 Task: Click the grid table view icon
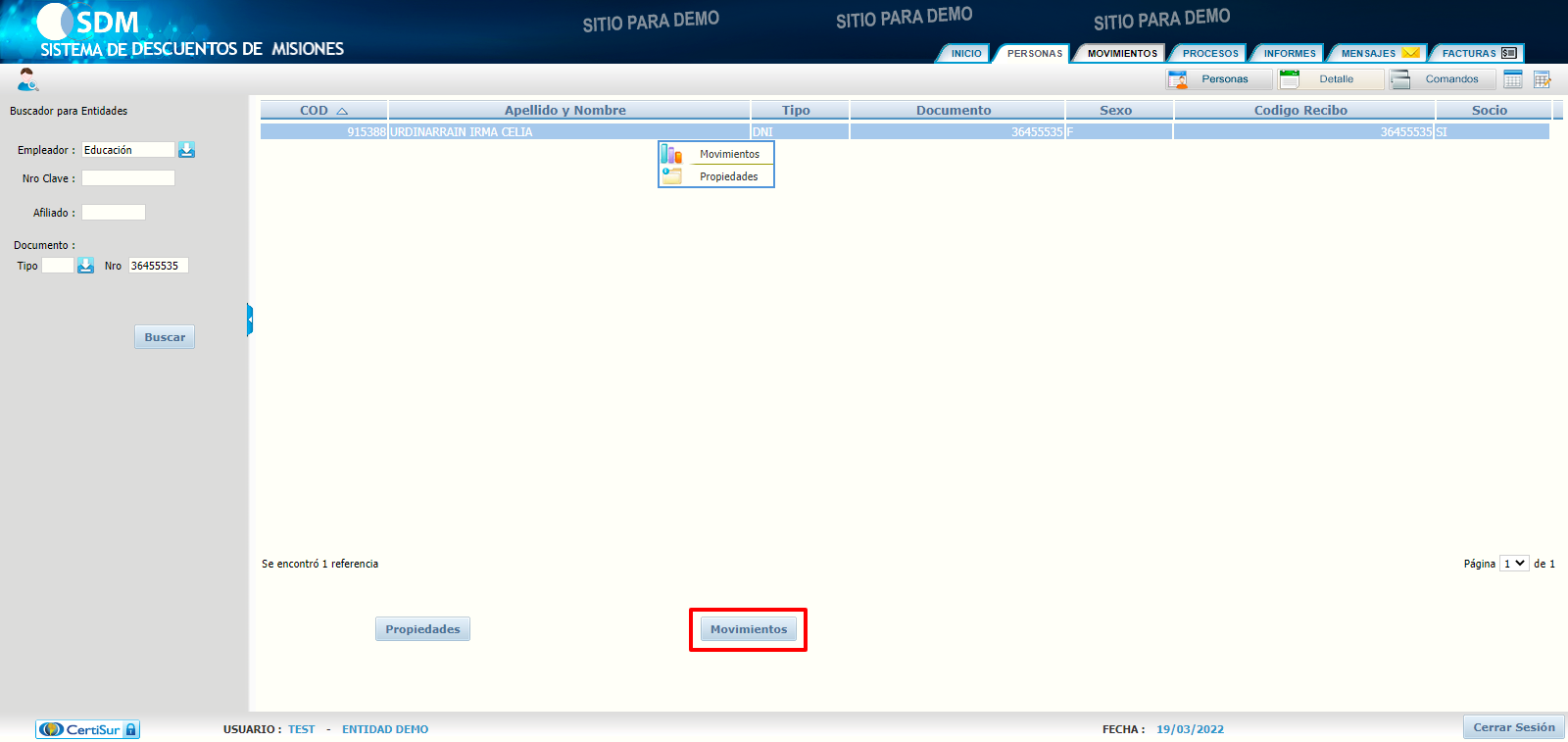coord(1513,79)
